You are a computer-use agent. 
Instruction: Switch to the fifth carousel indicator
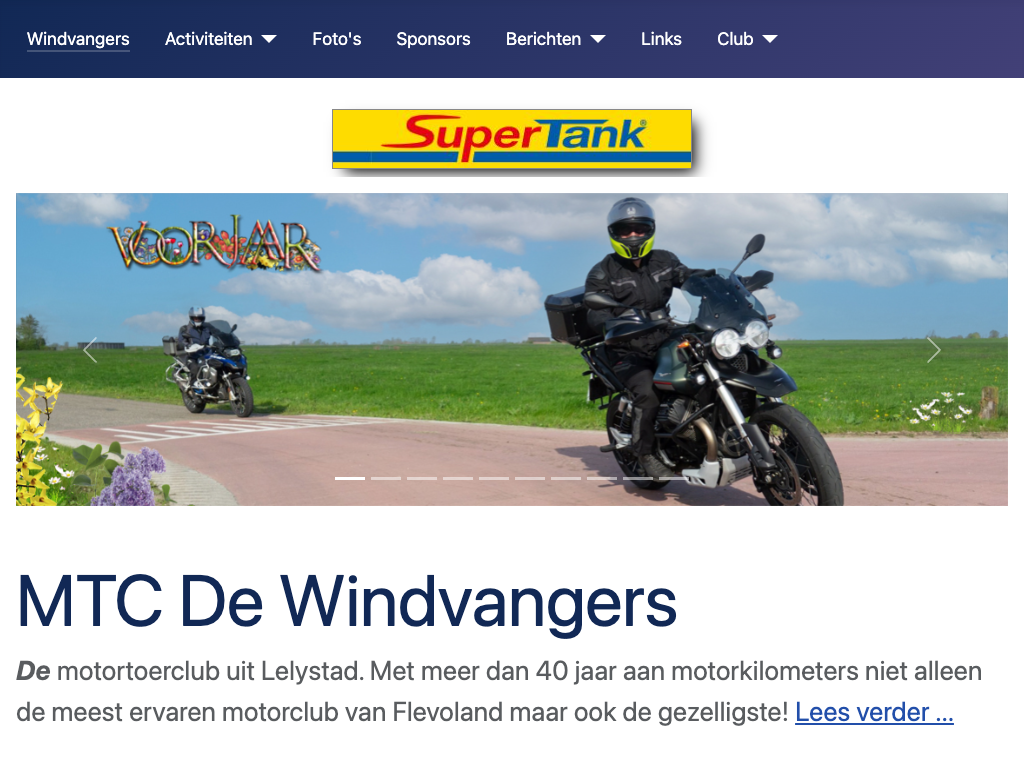tap(494, 479)
